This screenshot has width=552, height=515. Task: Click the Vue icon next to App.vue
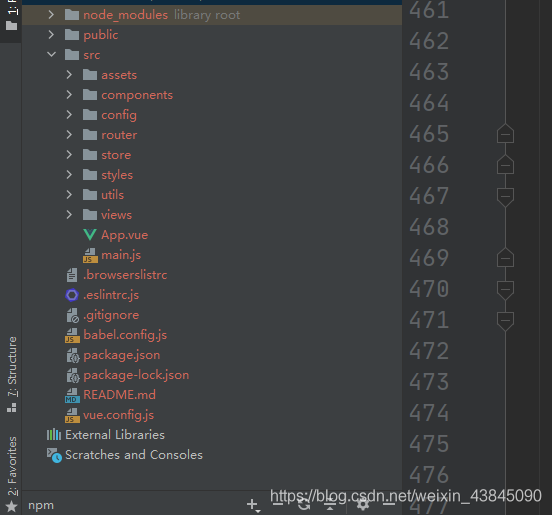(x=90, y=235)
